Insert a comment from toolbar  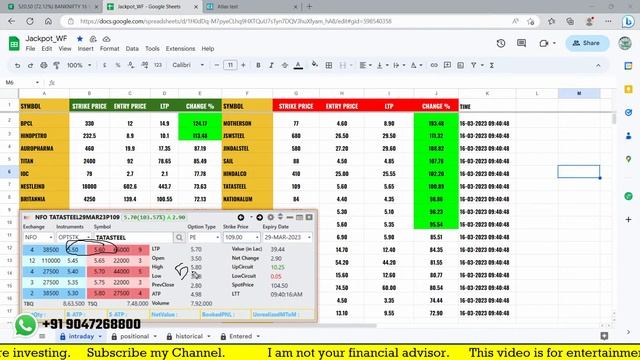click(x=447, y=65)
